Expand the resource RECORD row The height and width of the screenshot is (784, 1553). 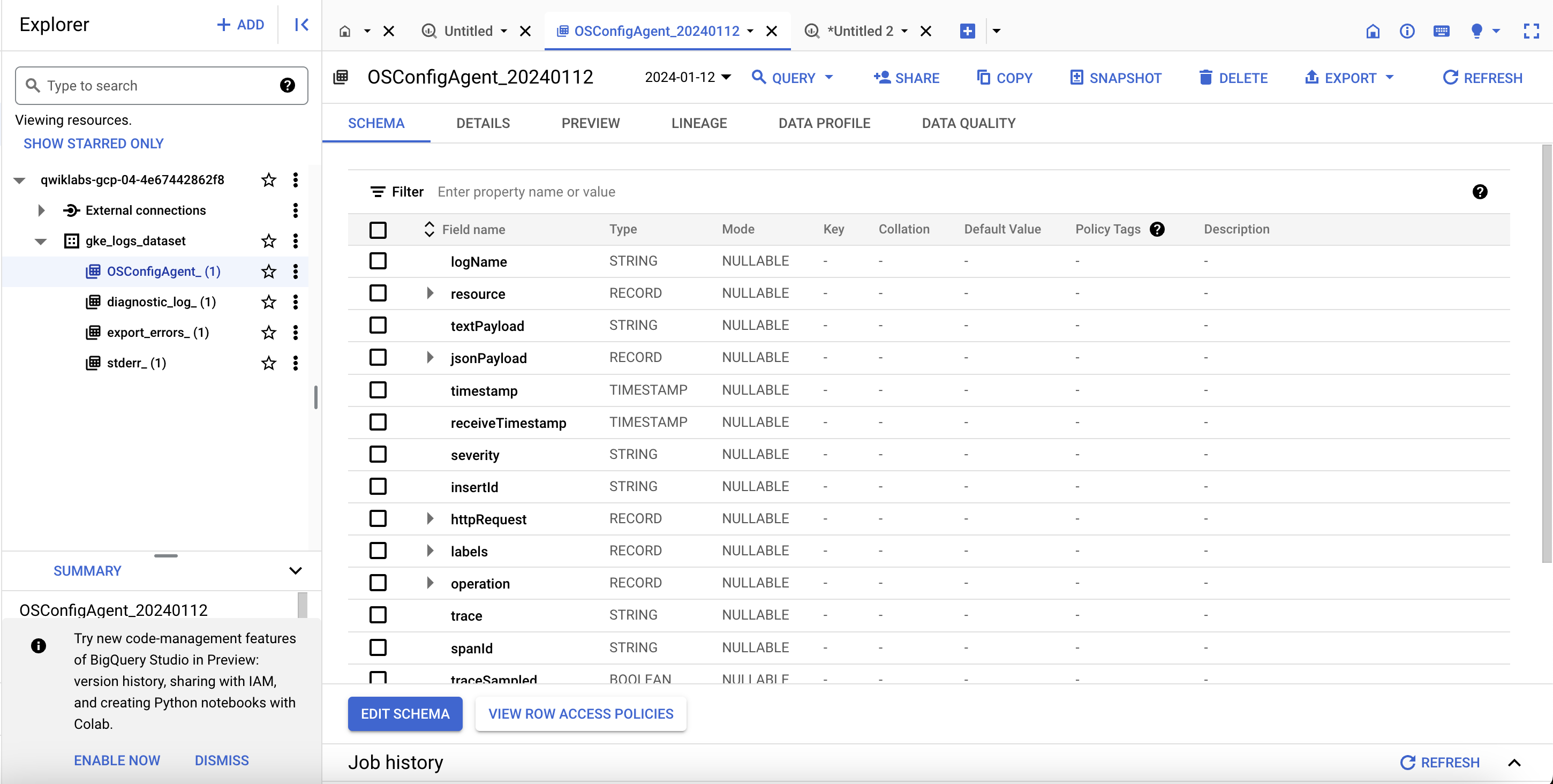(429, 293)
